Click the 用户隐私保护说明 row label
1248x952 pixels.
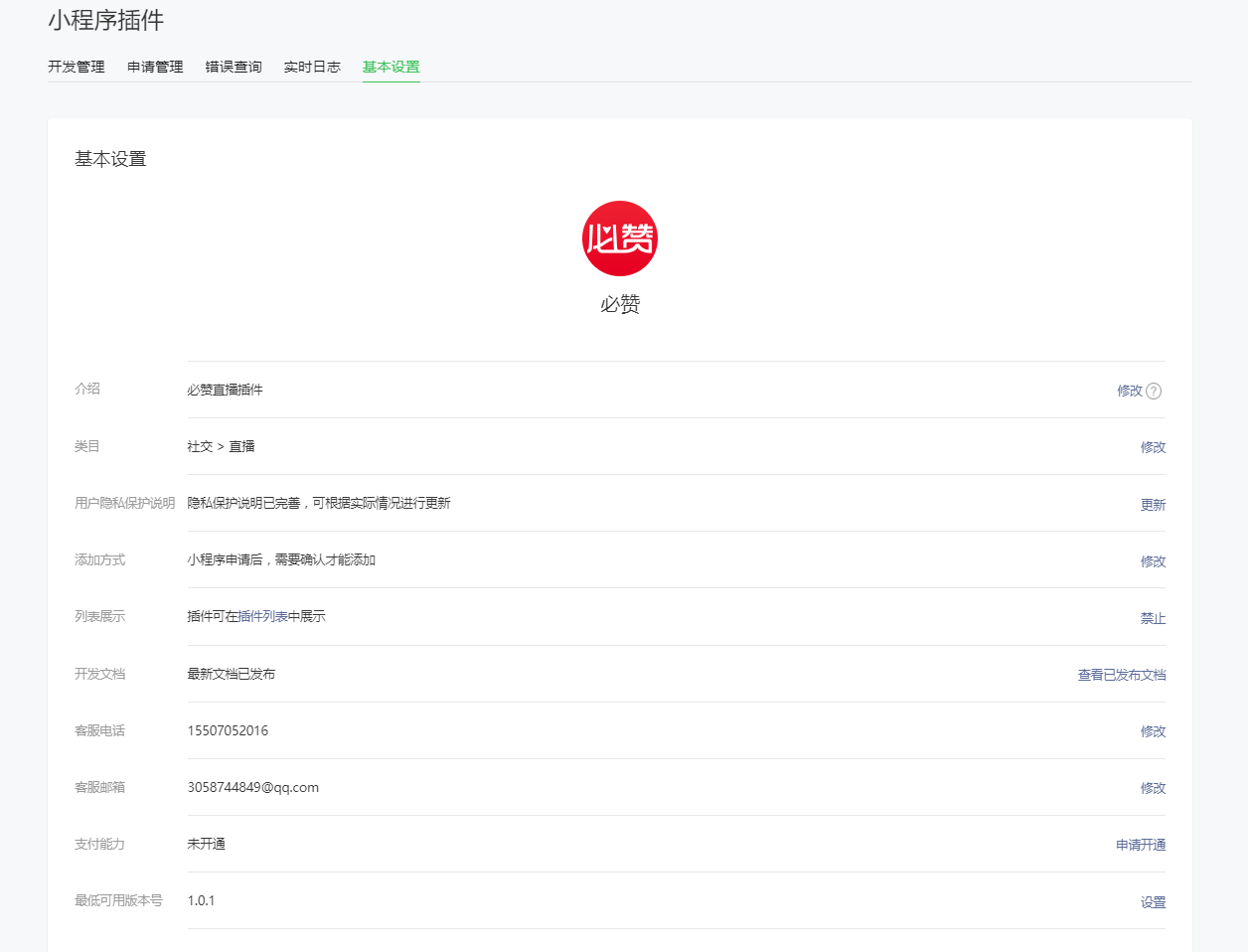pos(124,503)
